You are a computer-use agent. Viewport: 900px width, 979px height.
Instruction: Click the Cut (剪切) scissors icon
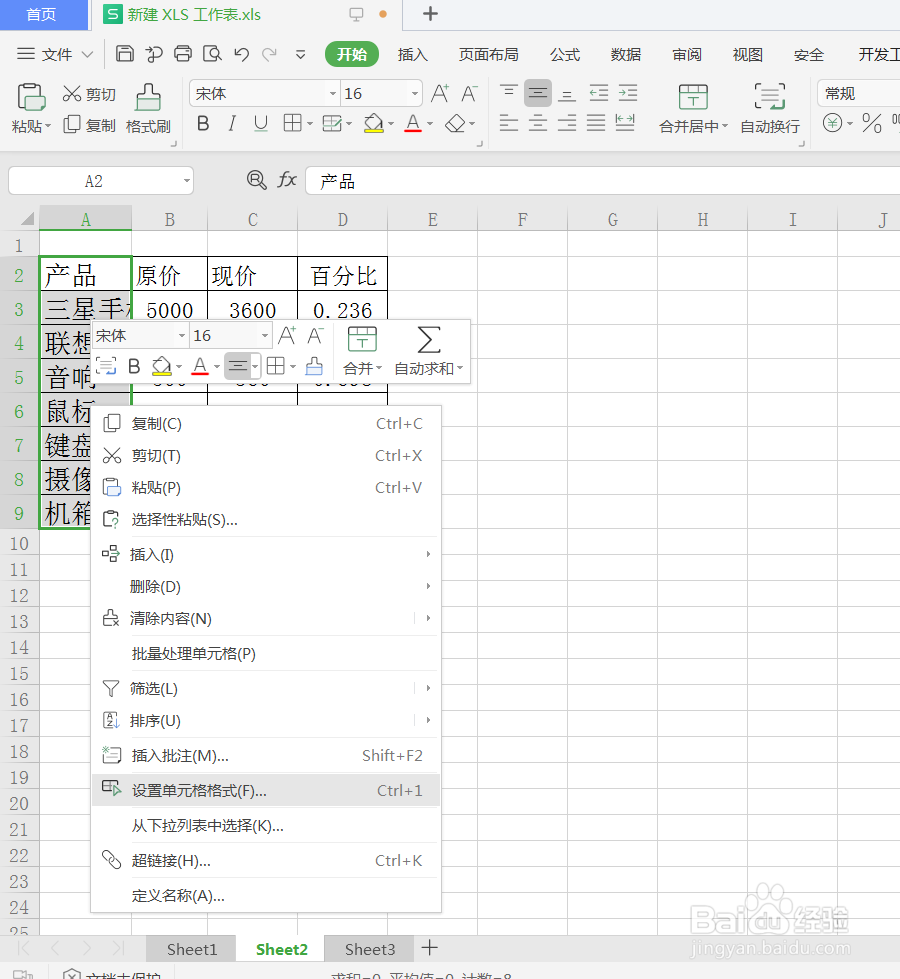point(70,92)
